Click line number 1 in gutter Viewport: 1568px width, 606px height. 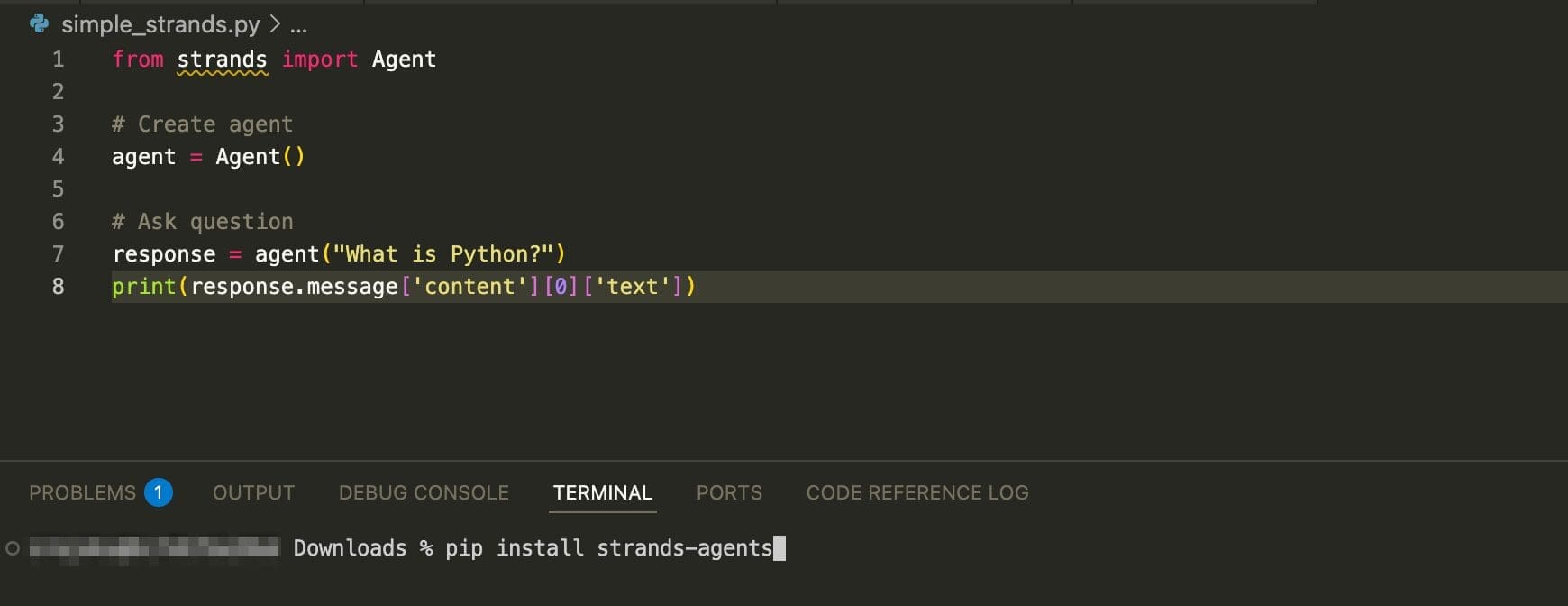(59, 60)
